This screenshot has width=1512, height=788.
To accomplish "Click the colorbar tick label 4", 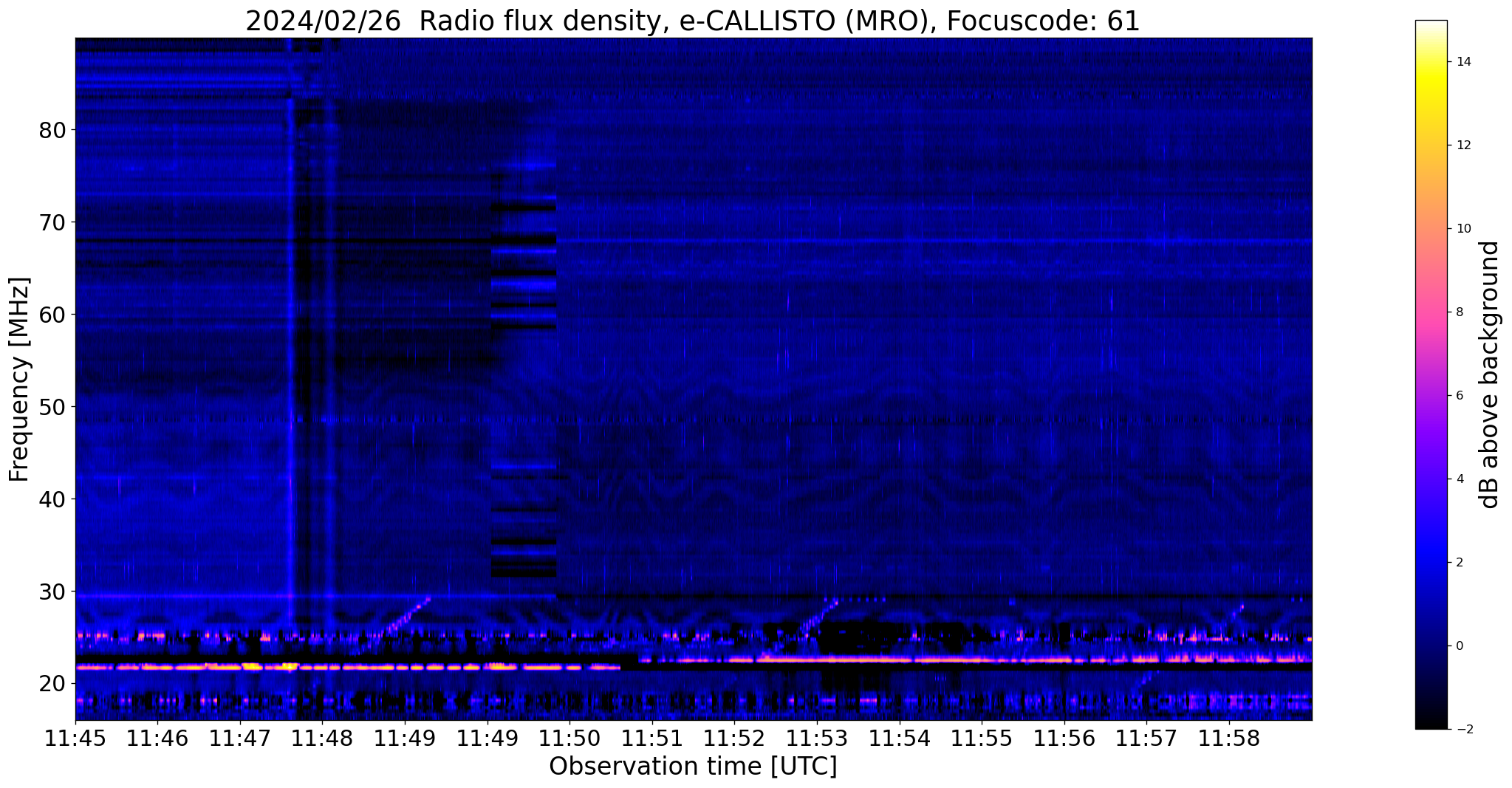I will pyautogui.click(x=1459, y=479).
